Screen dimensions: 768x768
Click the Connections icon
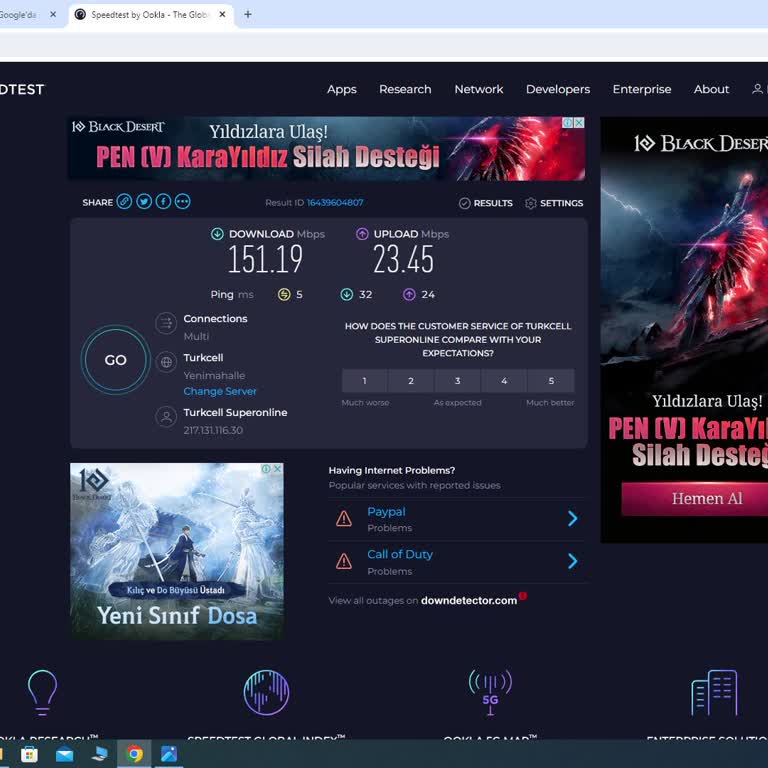coord(166,323)
